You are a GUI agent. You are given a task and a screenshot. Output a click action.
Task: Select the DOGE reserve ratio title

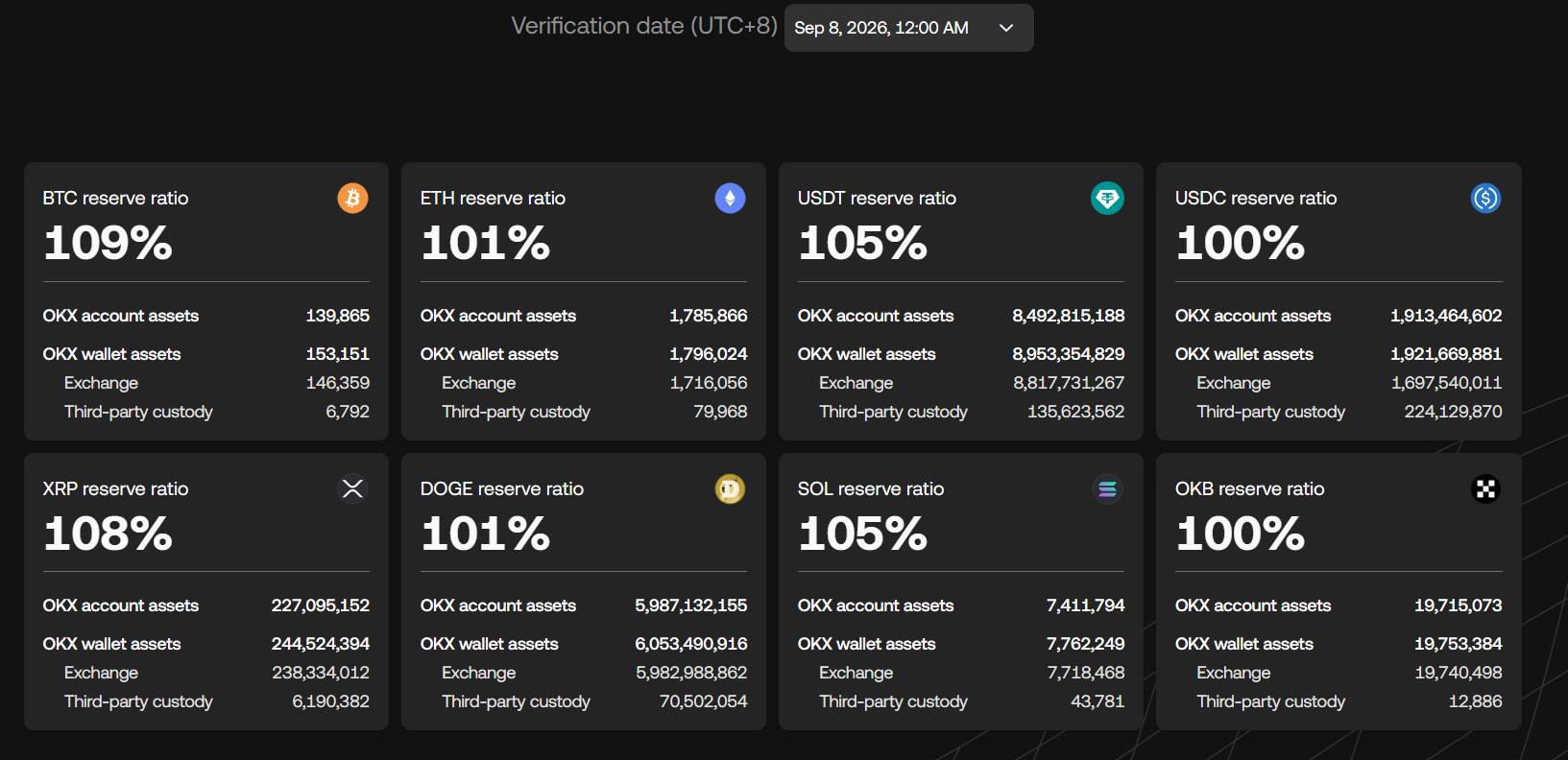(501, 488)
